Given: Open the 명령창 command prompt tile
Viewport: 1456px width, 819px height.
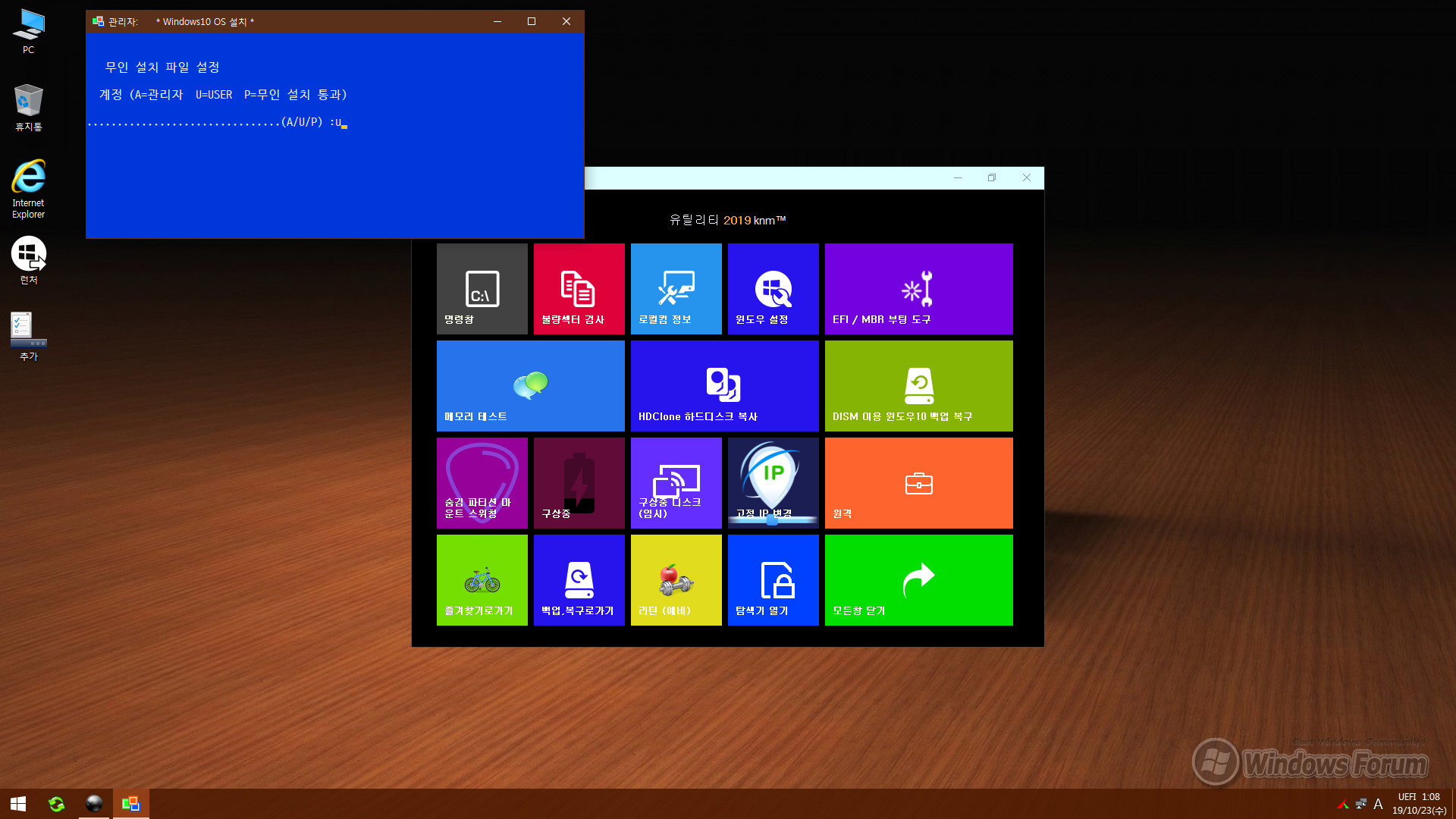Looking at the screenshot, I should pos(482,289).
